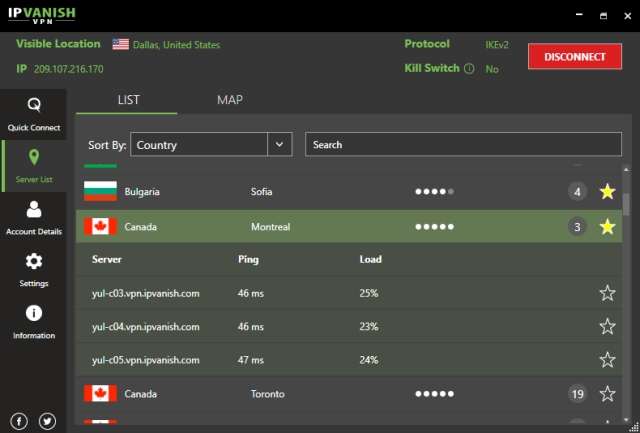The width and height of the screenshot is (640, 433).
Task: Open the Sort By Country dropdown
Action: (x=280, y=145)
